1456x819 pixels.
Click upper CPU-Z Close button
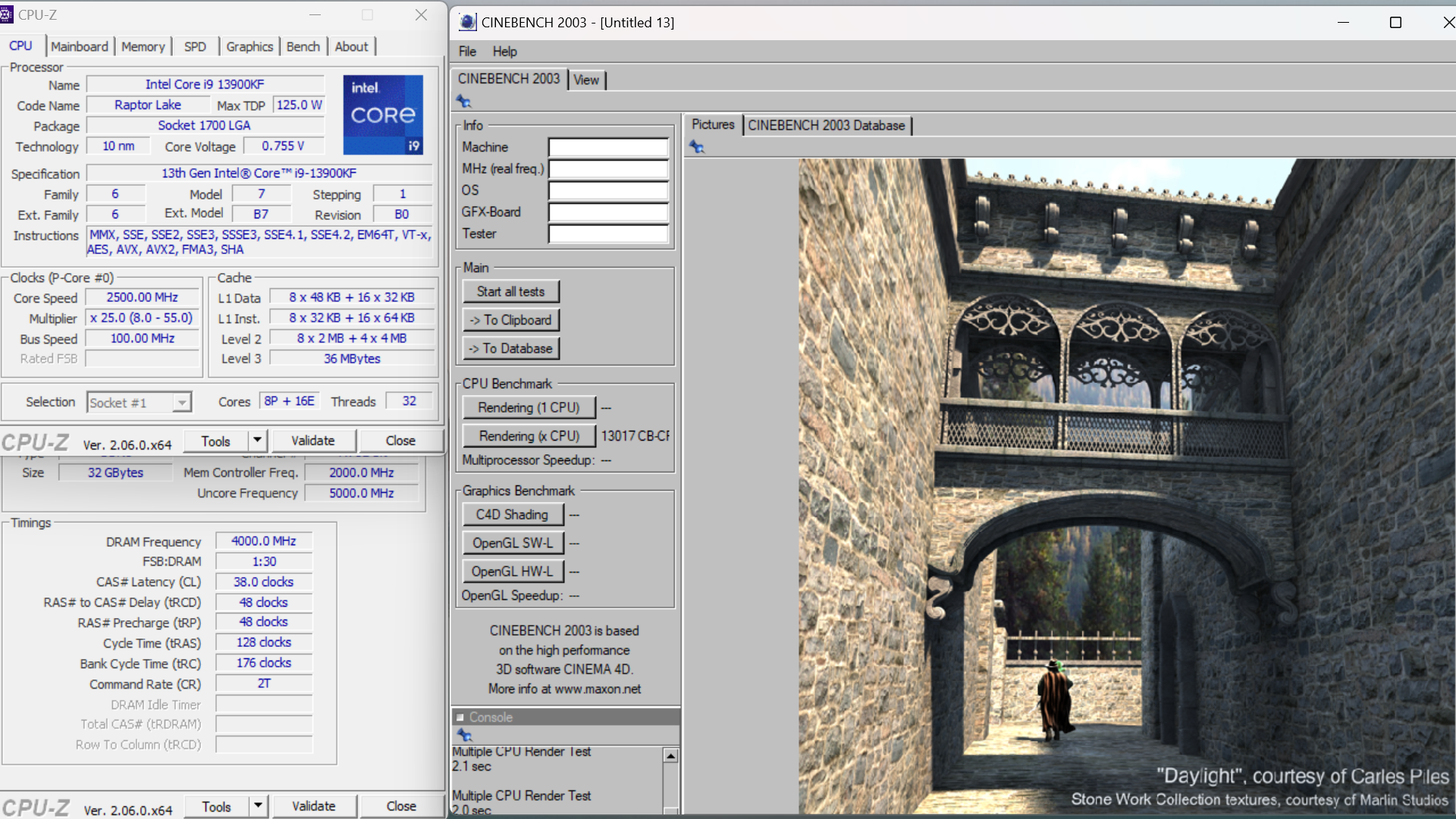[x=400, y=441]
